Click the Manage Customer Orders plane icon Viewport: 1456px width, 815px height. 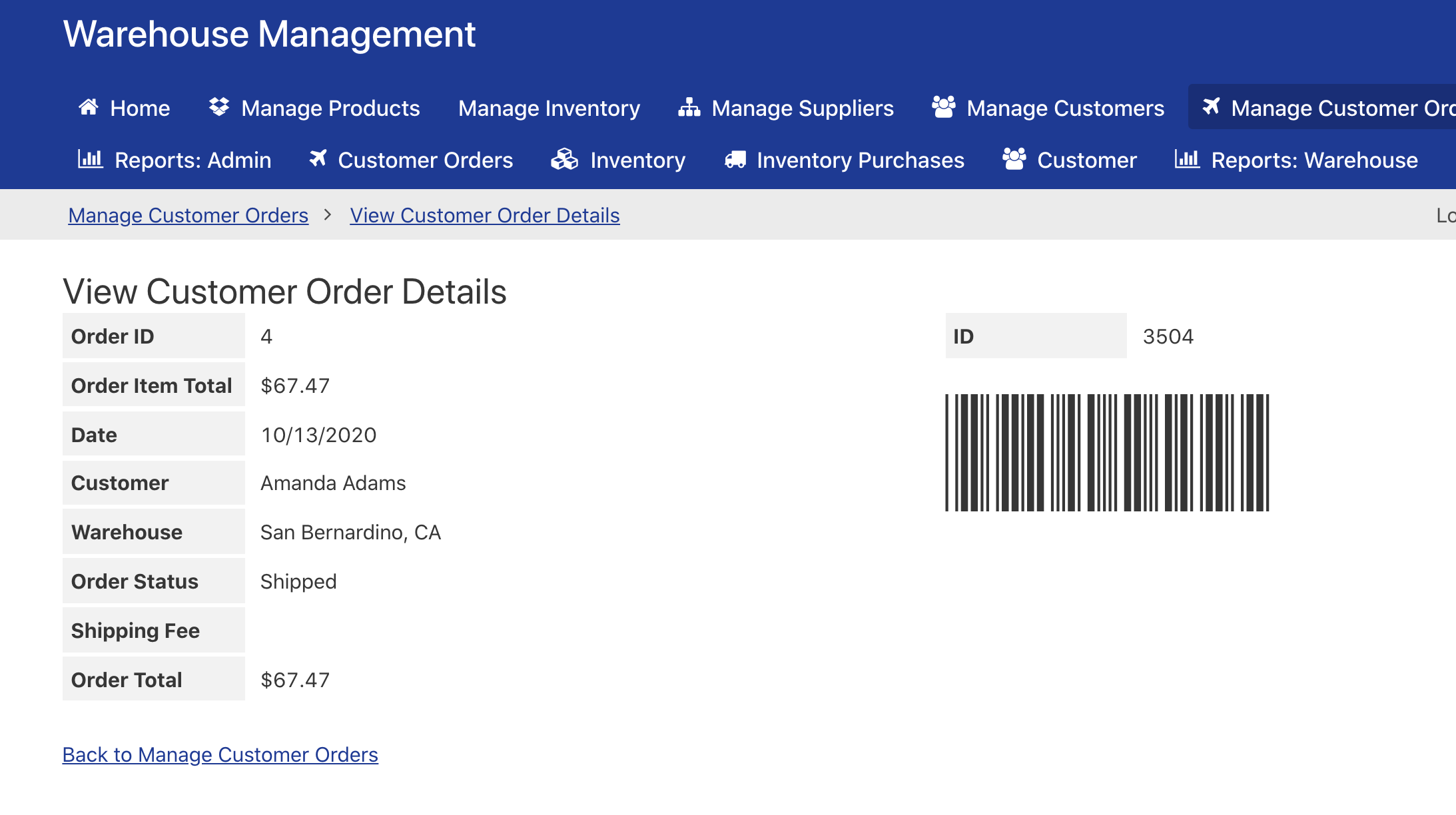pos(1211,107)
